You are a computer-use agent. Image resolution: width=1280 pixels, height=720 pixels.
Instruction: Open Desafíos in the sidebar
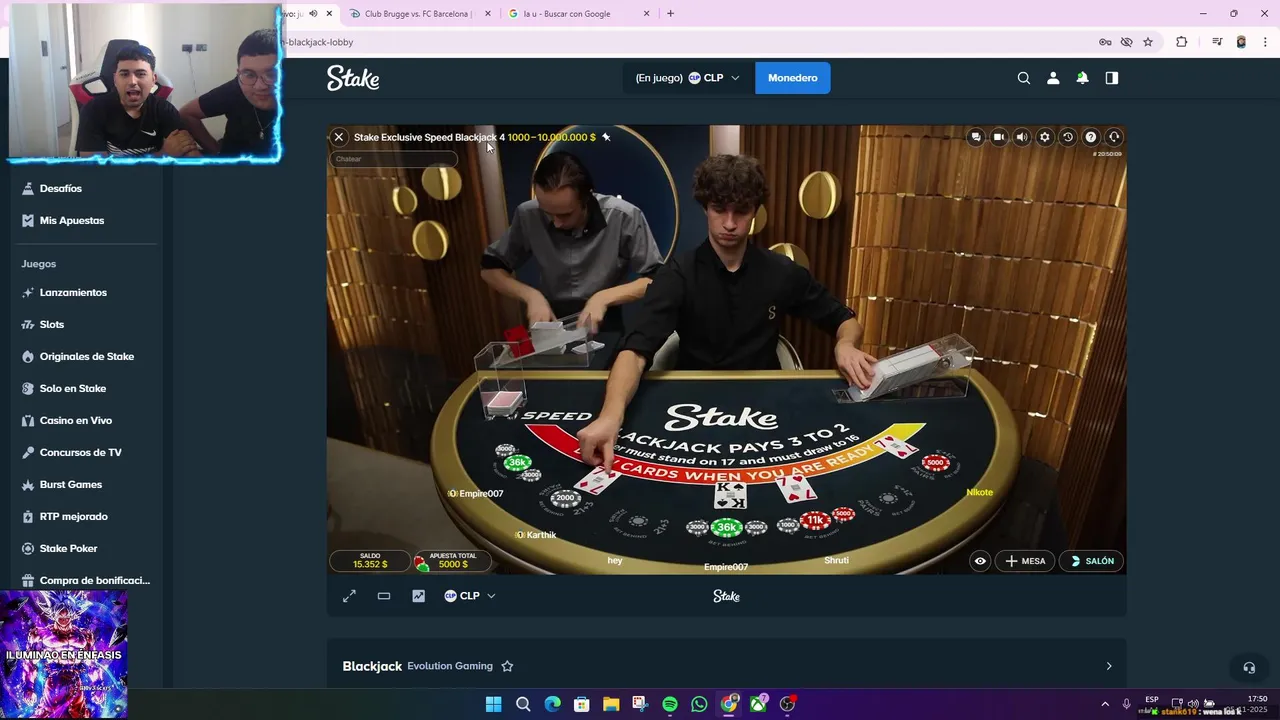pyautogui.click(x=60, y=188)
